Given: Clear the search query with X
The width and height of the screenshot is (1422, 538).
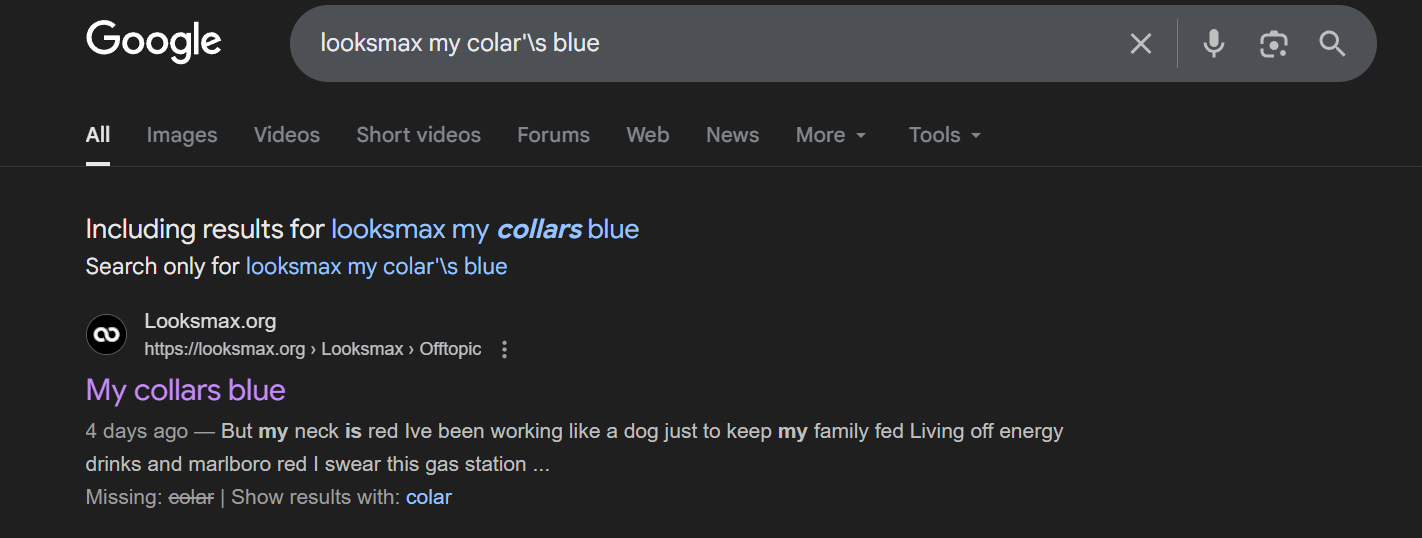Looking at the screenshot, I should [1140, 44].
